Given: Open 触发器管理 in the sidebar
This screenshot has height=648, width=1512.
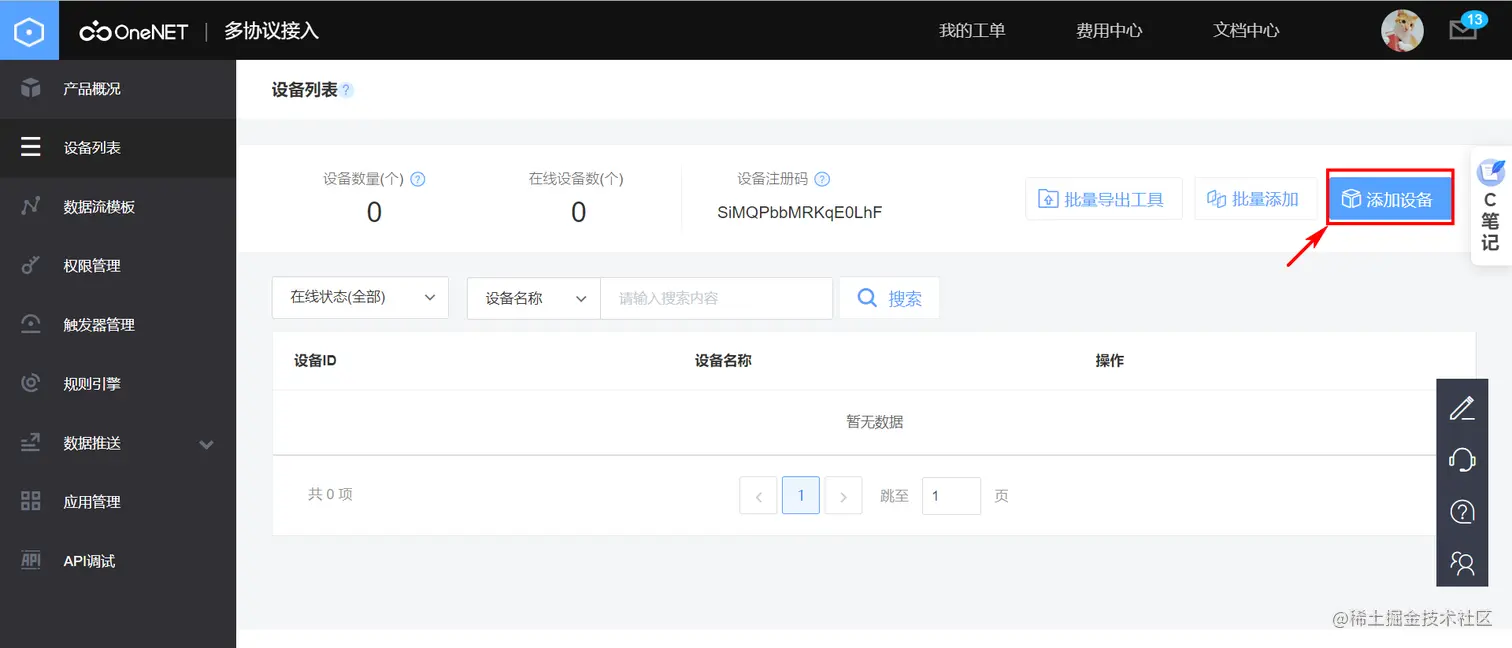Looking at the screenshot, I should [99, 324].
